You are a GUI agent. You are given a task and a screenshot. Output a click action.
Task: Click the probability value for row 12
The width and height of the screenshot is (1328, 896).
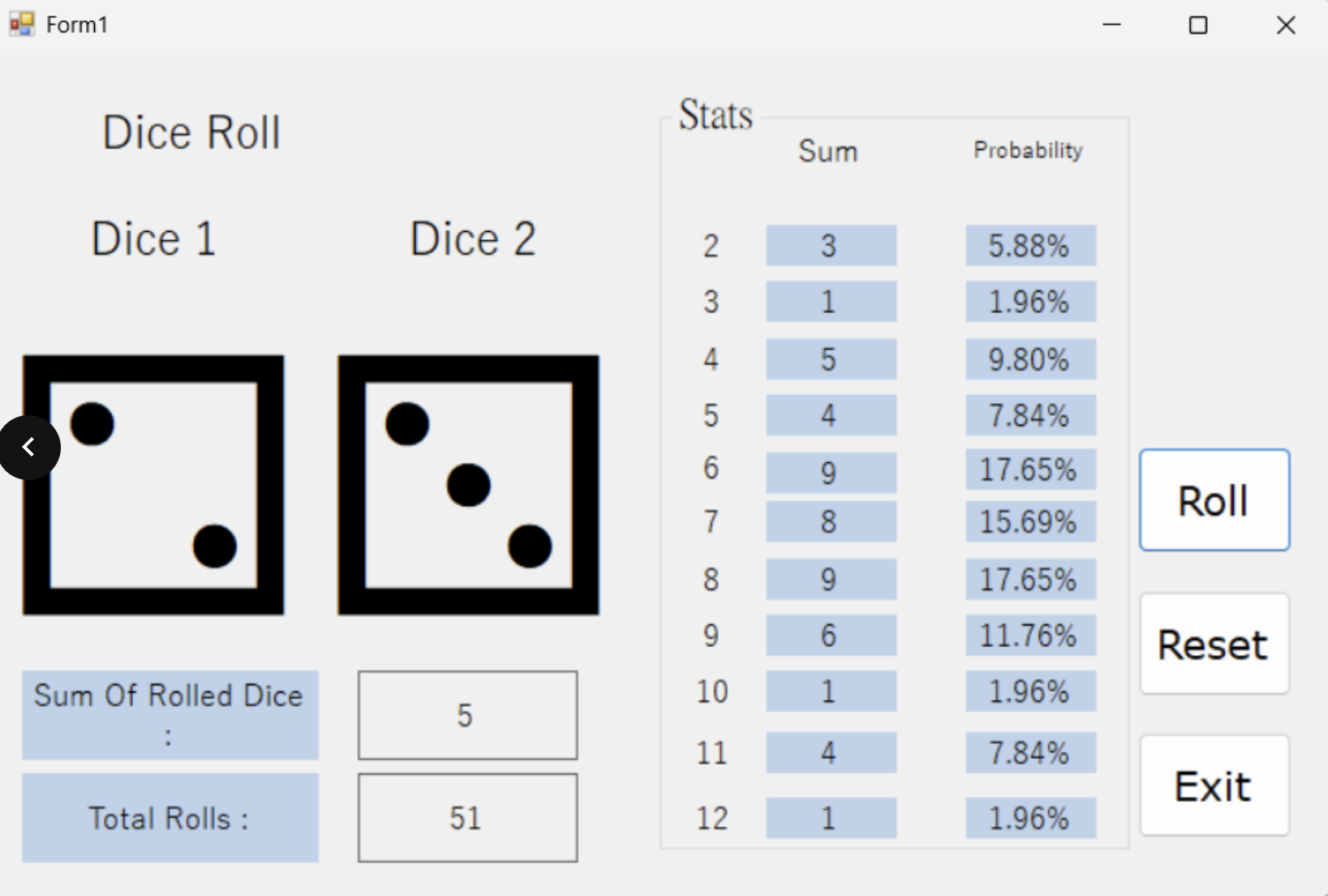[x=1030, y=818]
